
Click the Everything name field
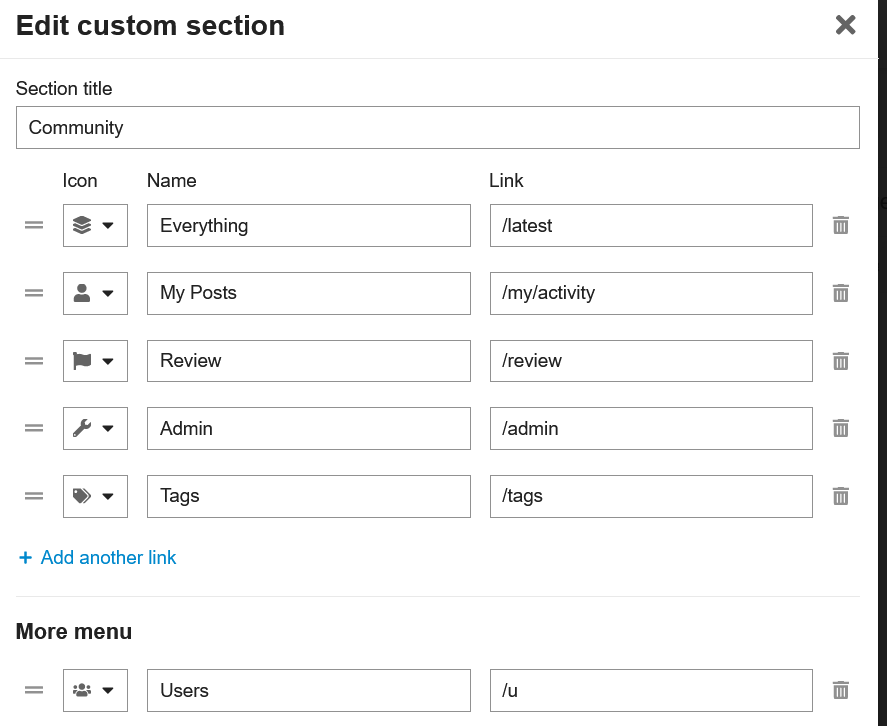click(309, 225)
